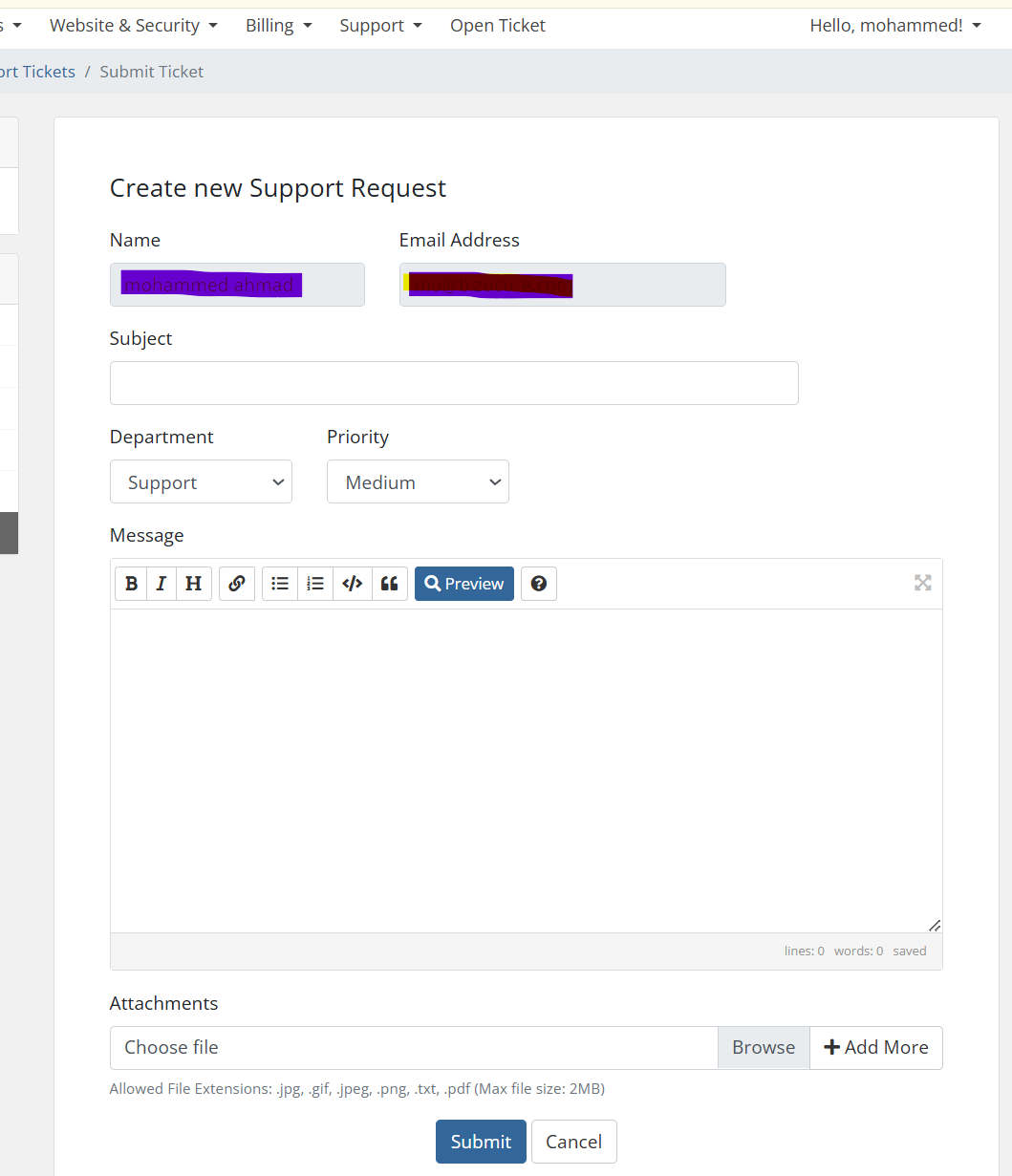Open the Department dropdown
The image size is (1012, 1176).
point(201,482)
